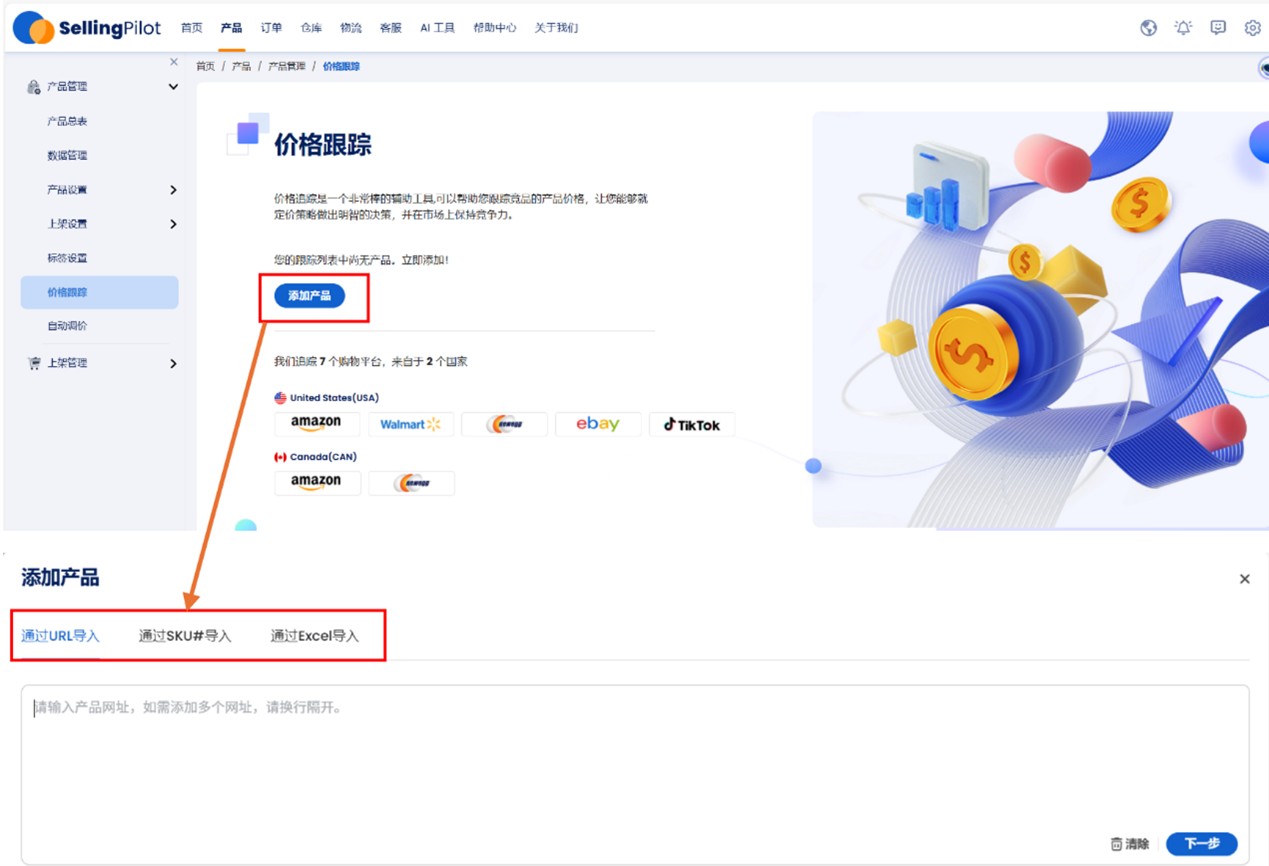
Task: Click the 添加产品 button
Action: (x=310, y=296)
